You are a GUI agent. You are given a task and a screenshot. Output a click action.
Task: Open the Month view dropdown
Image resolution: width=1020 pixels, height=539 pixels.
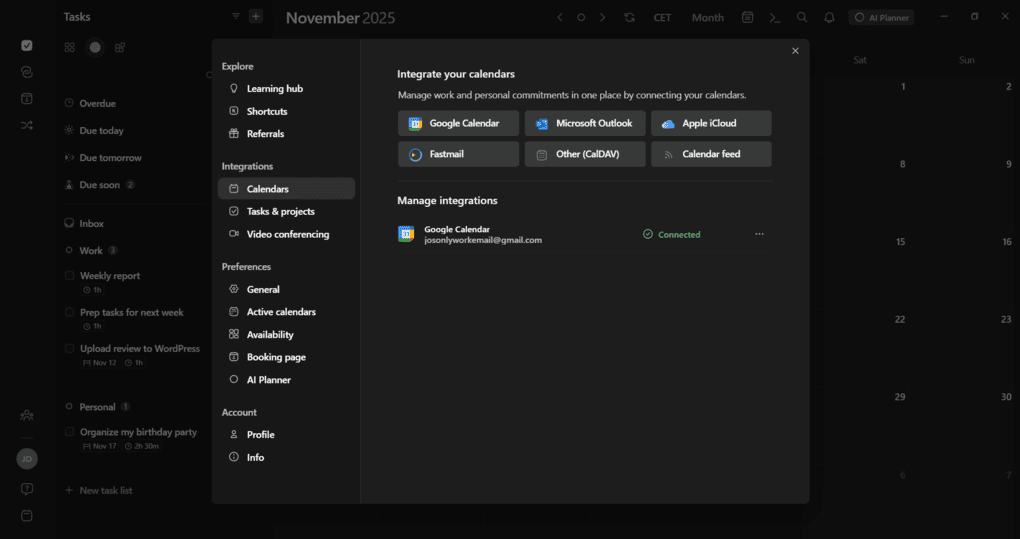tap(708, 18)
